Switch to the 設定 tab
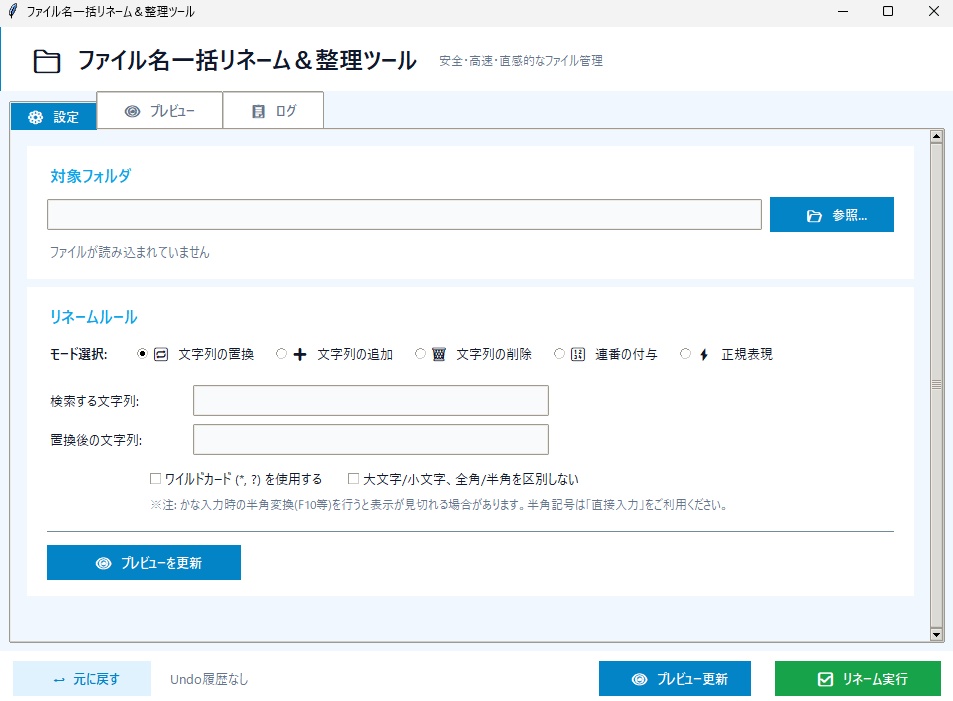 (53, 117)
